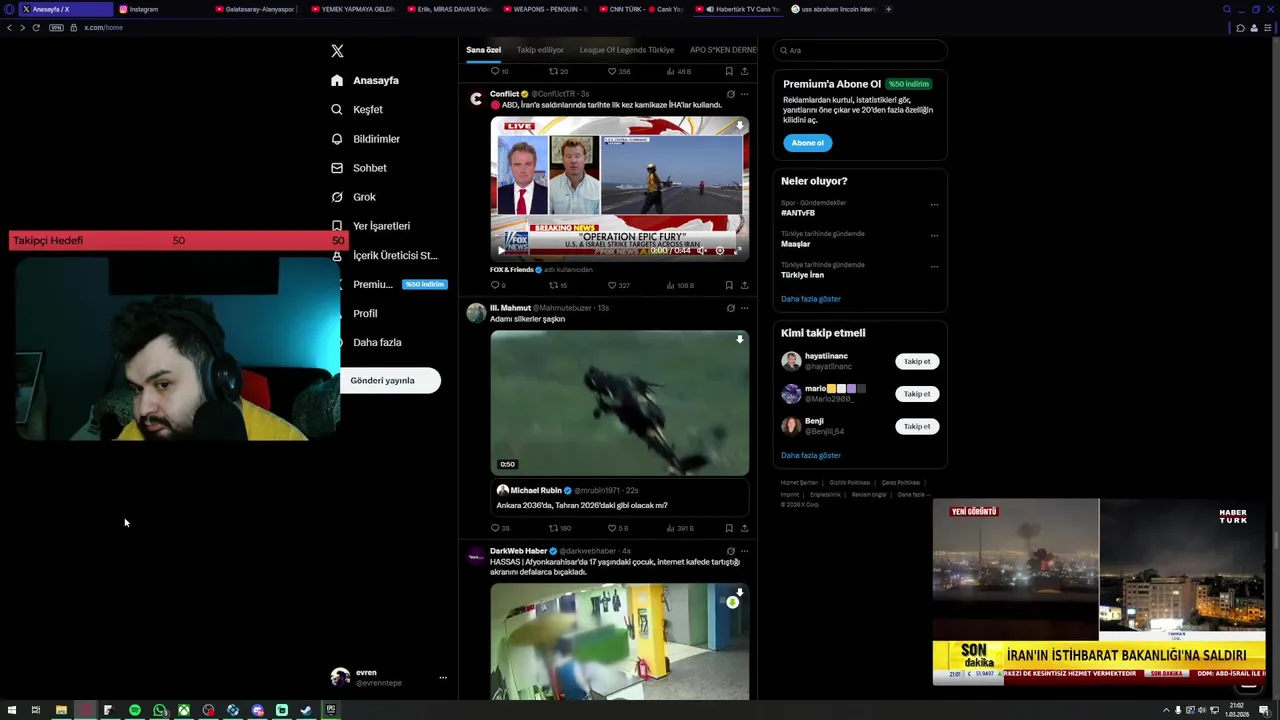The width and height of the screenshot is (1280, 720).
Task: Click the Ara search field
Action: pos(860,50)
